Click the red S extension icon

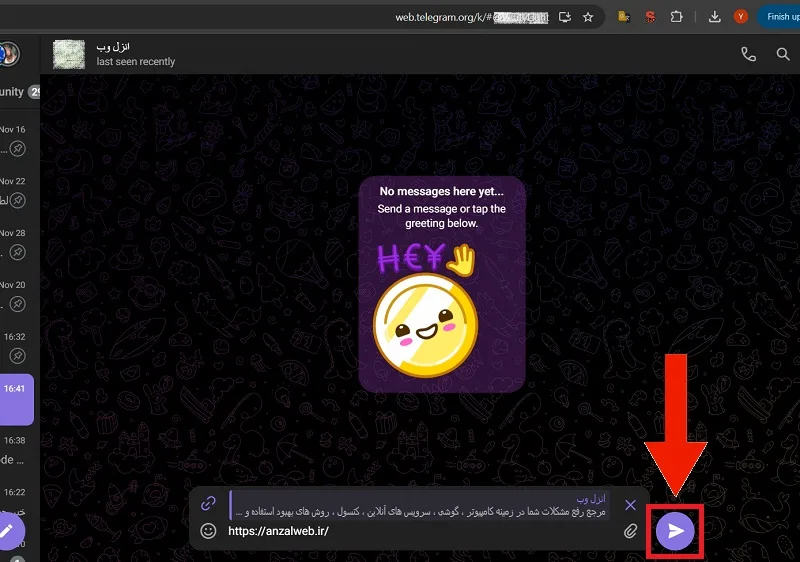pyautogui.click(x=650, y=17)
